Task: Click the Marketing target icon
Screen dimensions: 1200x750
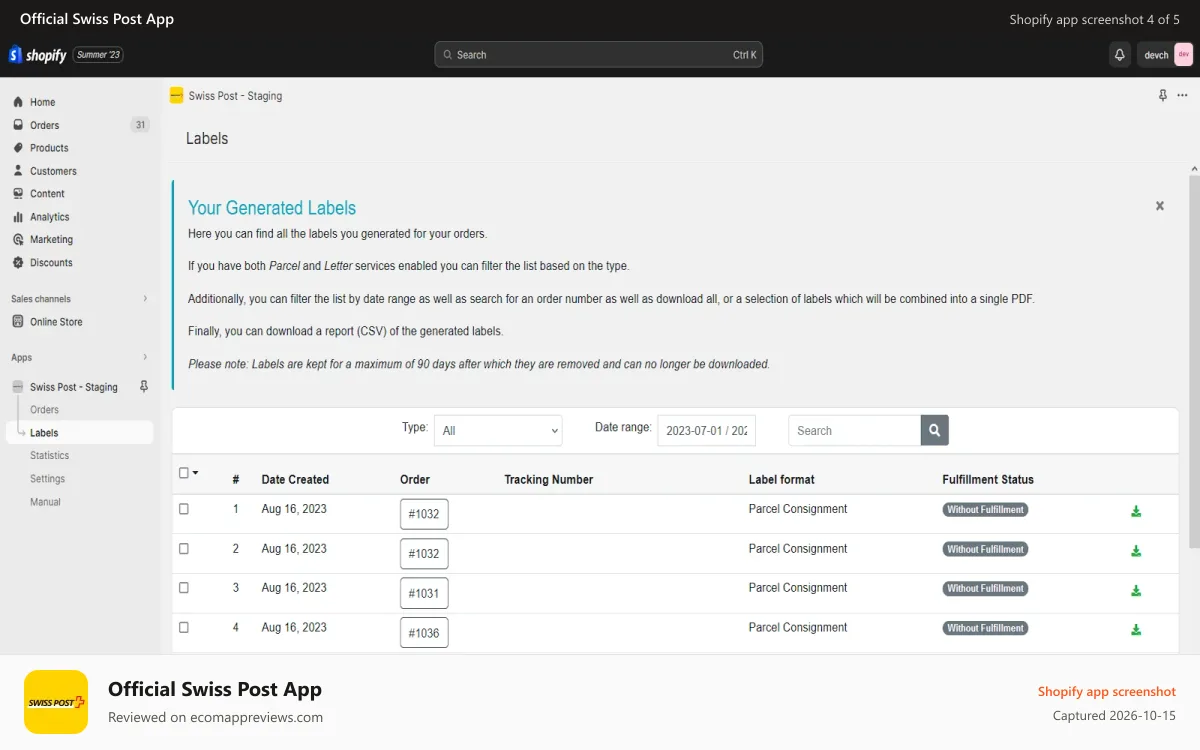Action: click(18, 240)
